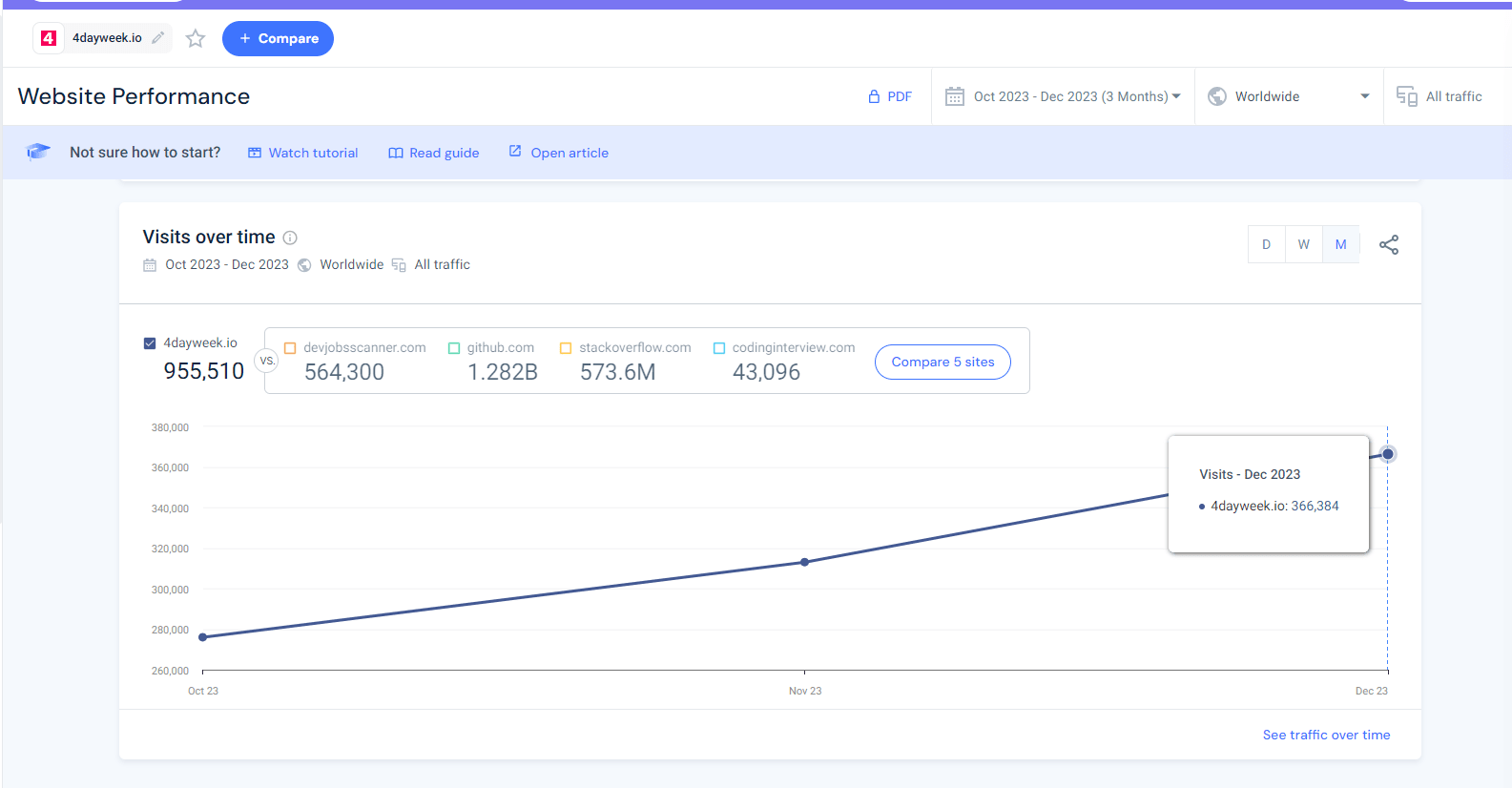The height and width of the screenshot is (788, 1512).
Task: Edit the 4dayweek.io site name pencil
Action: pyautogui.click(x=158, y=38)
